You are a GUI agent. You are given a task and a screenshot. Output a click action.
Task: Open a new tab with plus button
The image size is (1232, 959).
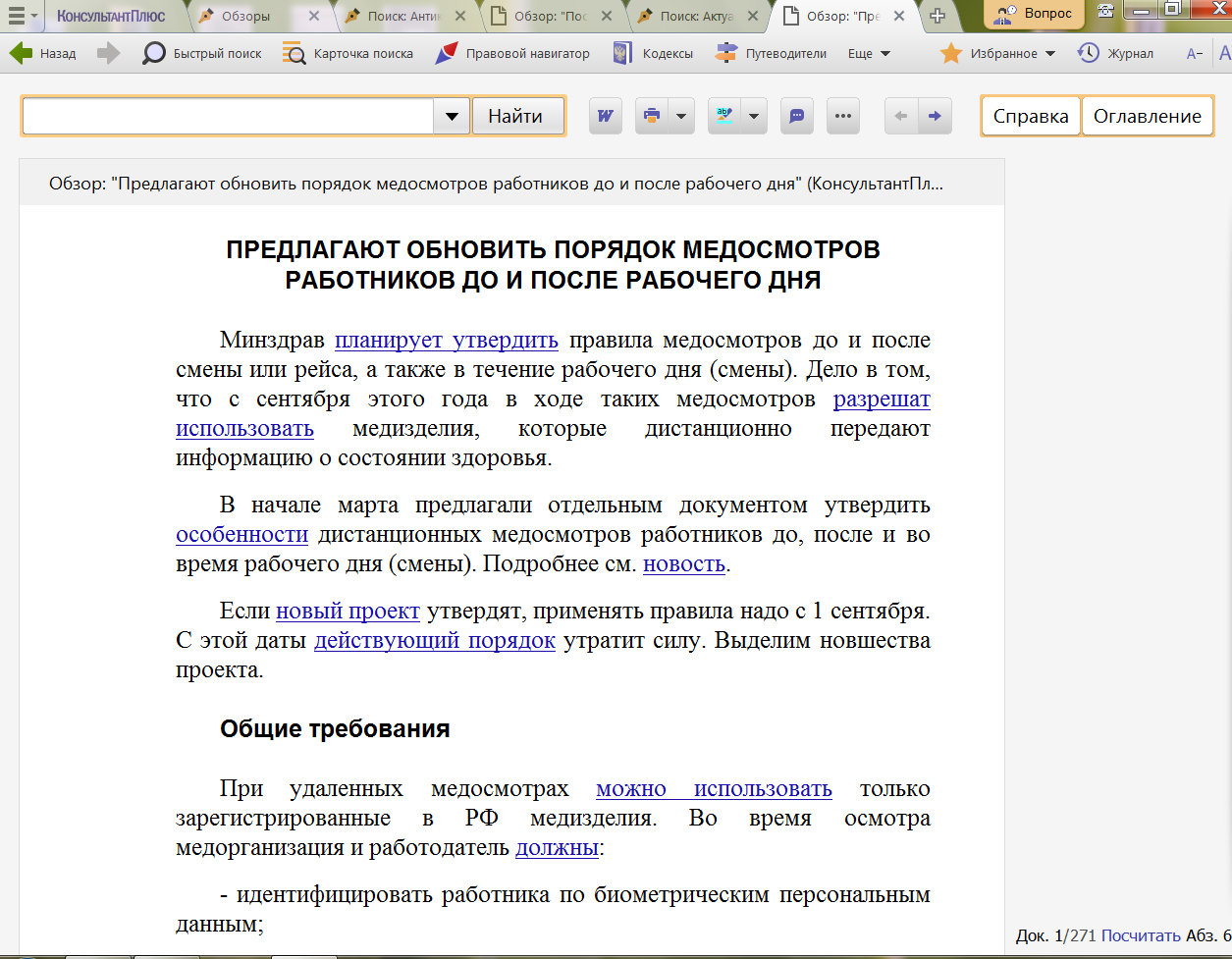click(937, 16)
